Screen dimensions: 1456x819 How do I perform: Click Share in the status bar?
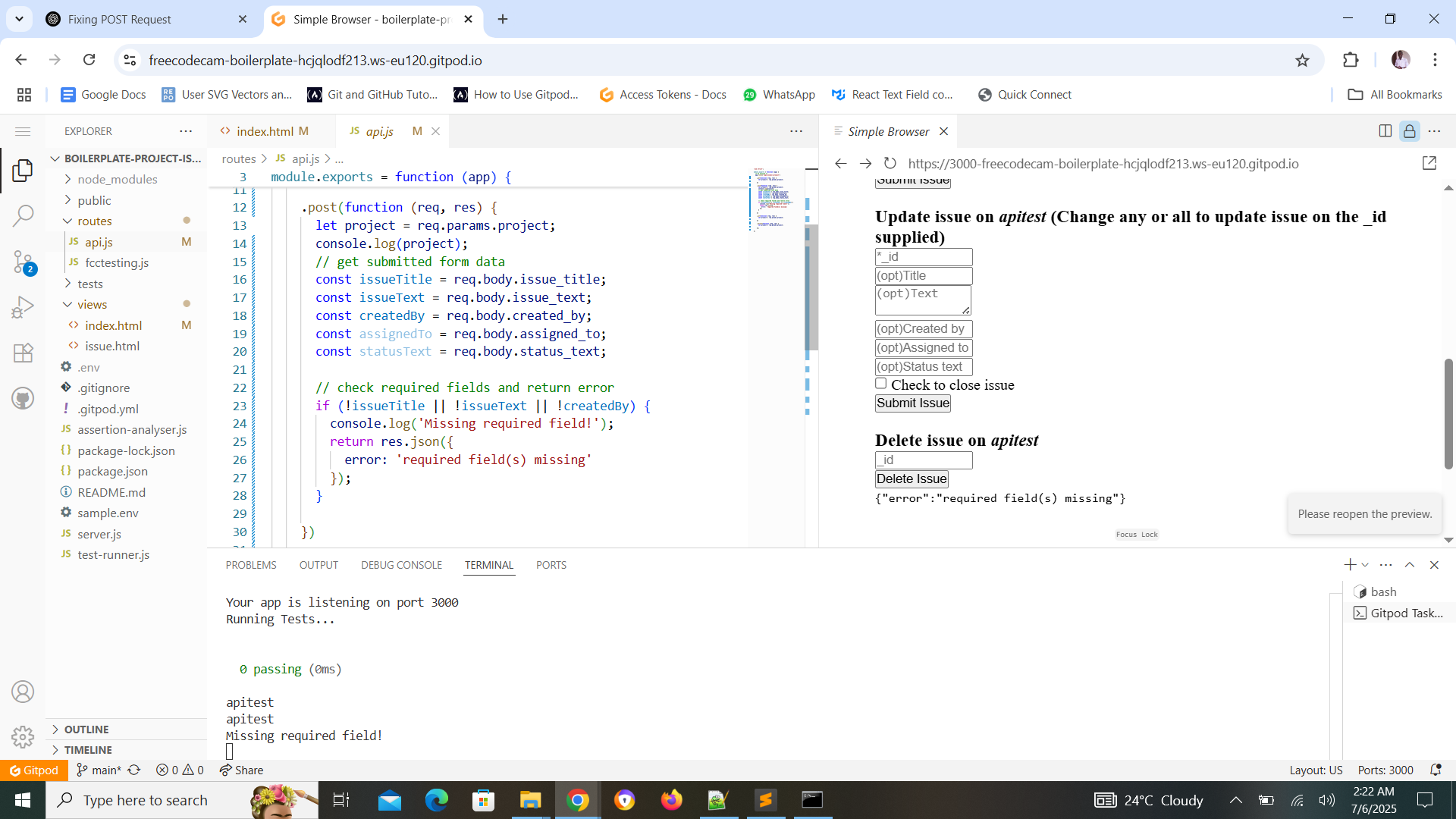(241, 770)
